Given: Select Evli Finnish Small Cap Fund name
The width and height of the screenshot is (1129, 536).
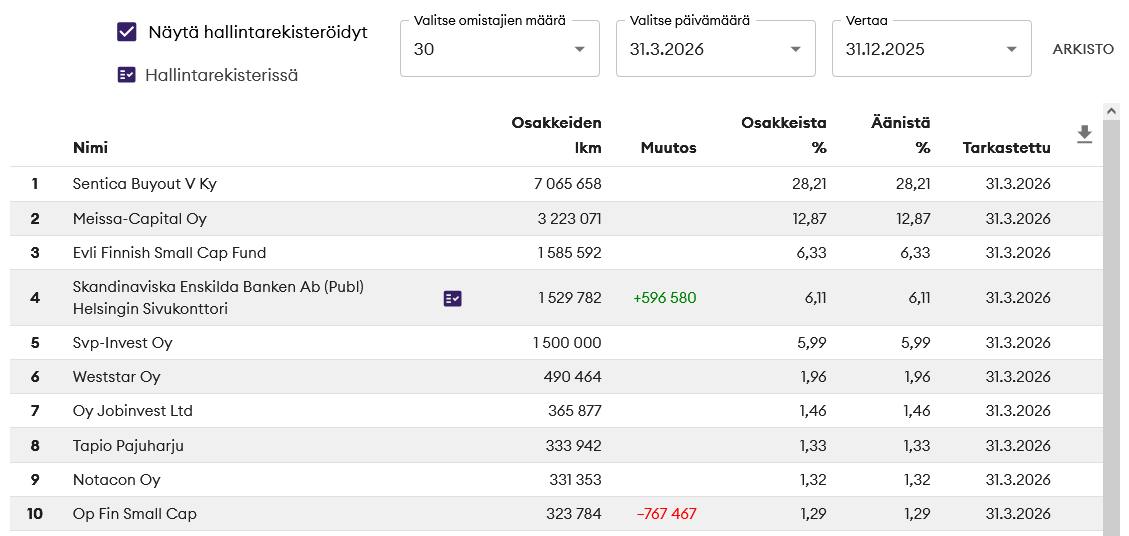Looking at the screenshot, I should click(x=169, y=254).
